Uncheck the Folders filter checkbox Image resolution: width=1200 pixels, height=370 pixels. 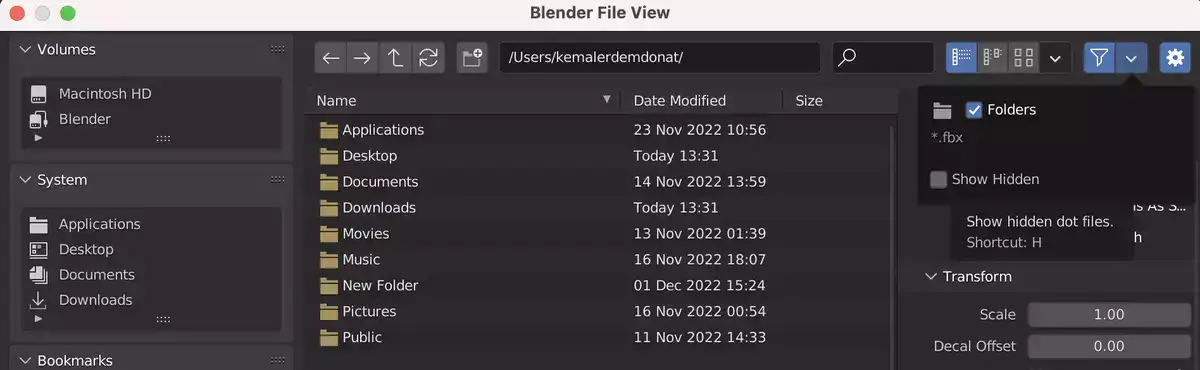click(974, 110)
